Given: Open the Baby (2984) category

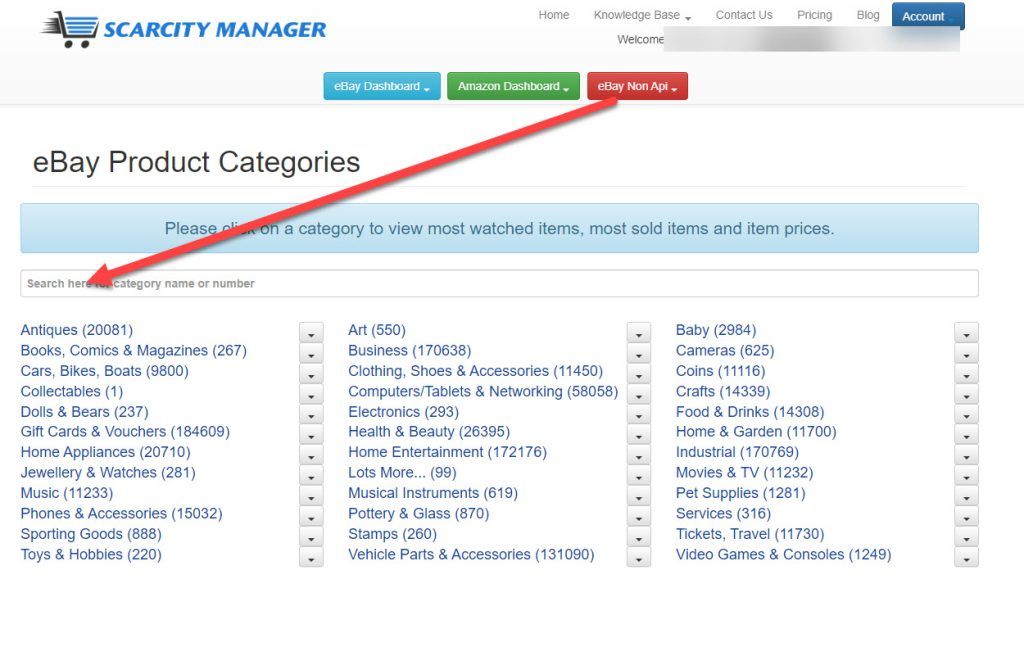Looking at the screenshot, I should tap(716, 330).
